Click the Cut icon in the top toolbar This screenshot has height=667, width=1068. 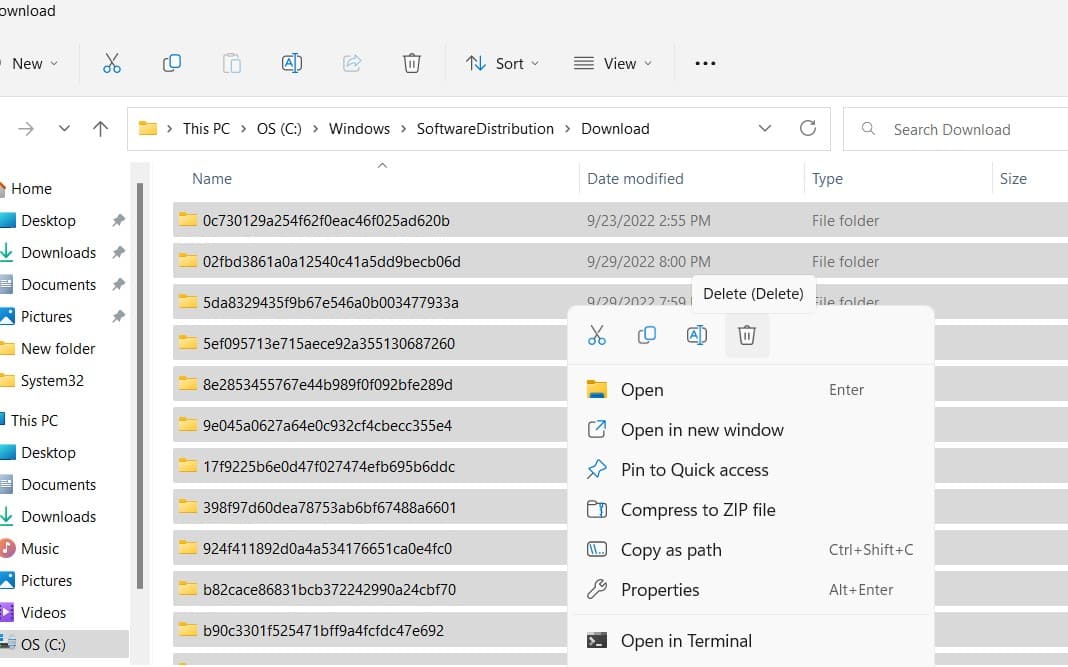tap(111, 63)
